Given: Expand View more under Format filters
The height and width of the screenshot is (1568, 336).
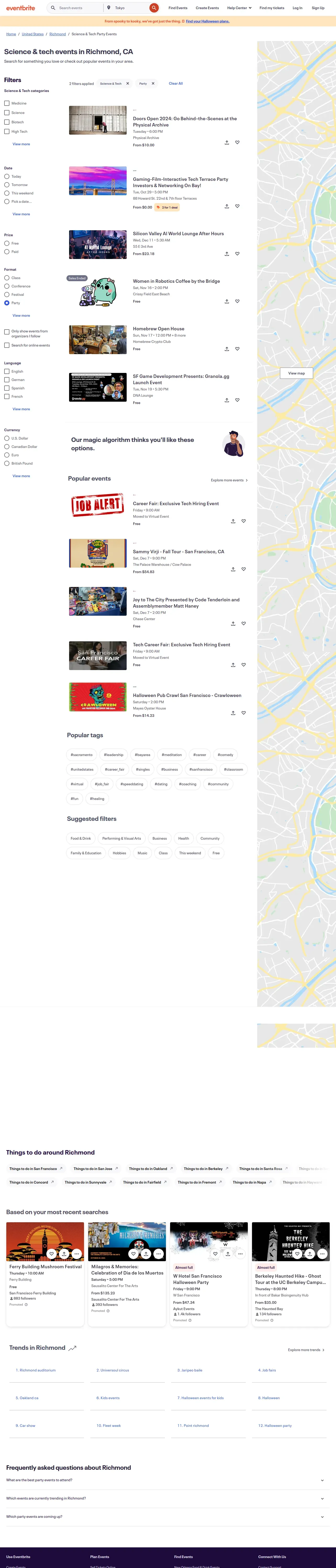Looking at the screenshot, I should pyautogui.click(x=21, y=316).
